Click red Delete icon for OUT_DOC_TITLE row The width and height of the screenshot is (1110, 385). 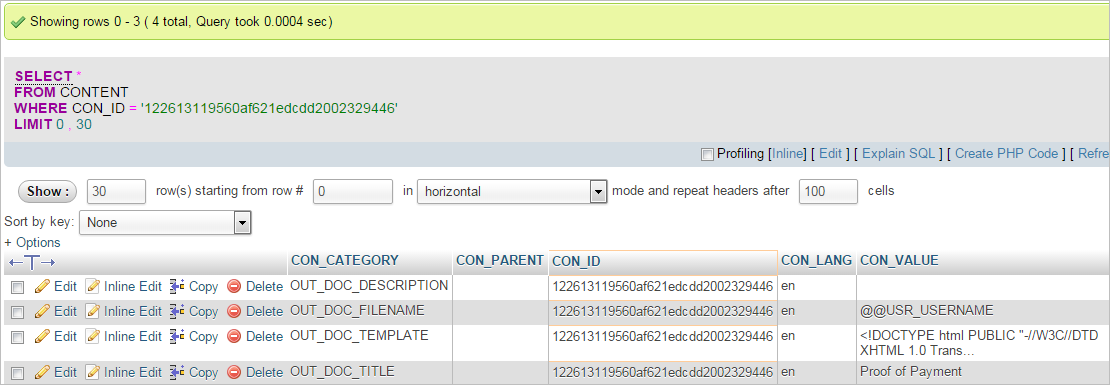[x=234, y=373]
